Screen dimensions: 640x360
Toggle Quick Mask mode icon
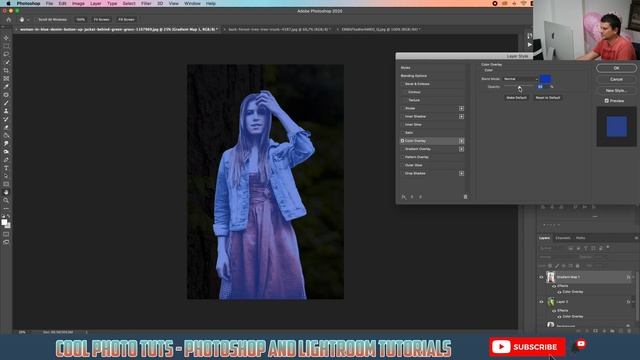(6, 234)
